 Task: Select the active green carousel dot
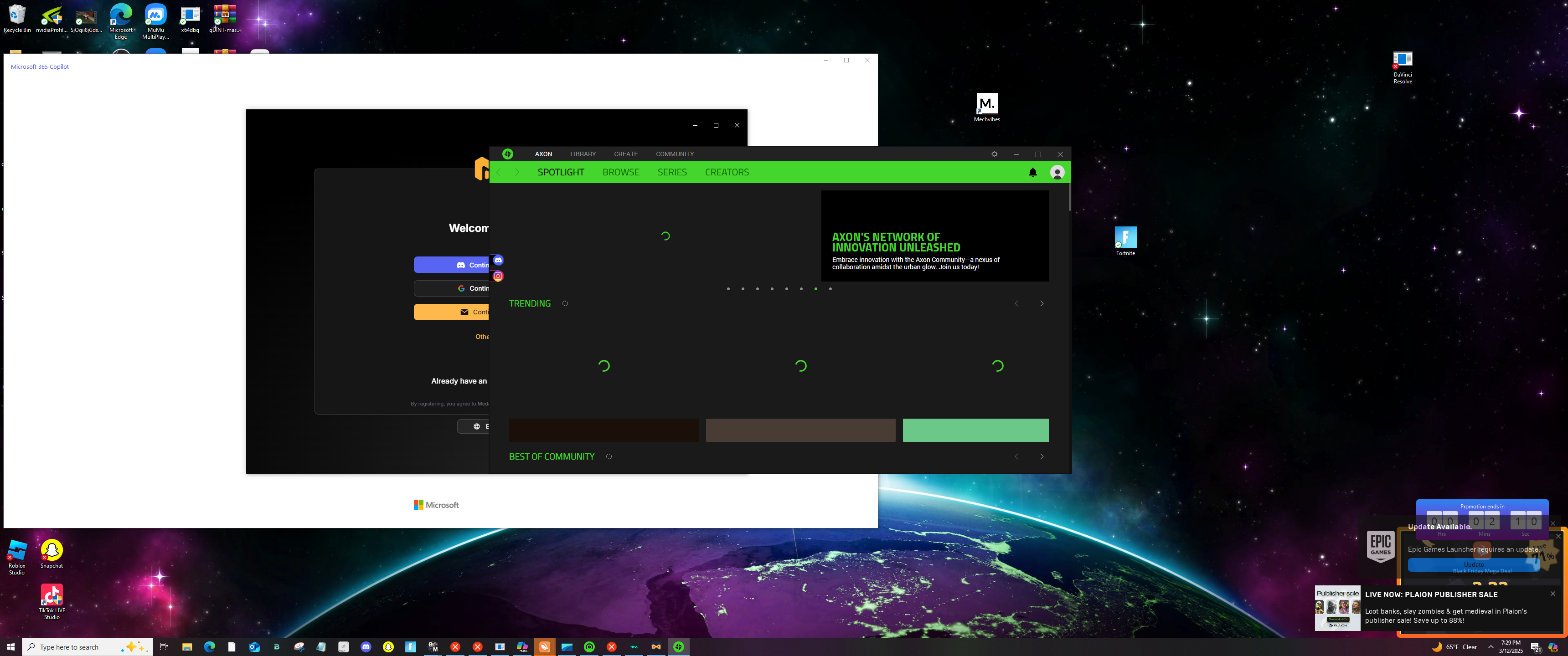815,289
